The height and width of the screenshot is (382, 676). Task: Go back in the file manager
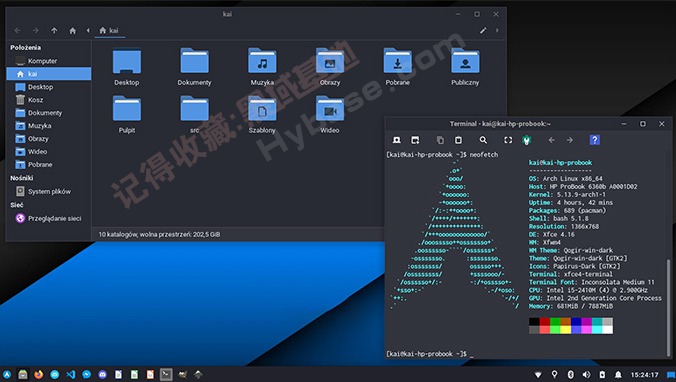pyautogui.click(x=18, y=31)
